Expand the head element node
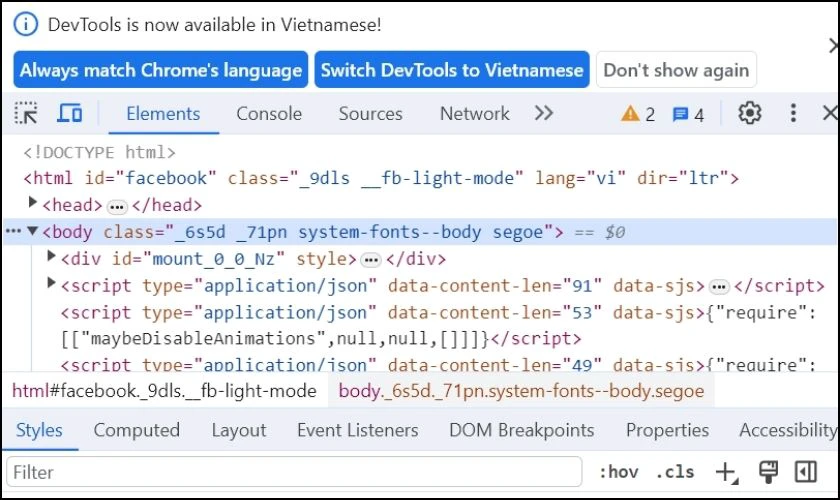 pos(32,202)
